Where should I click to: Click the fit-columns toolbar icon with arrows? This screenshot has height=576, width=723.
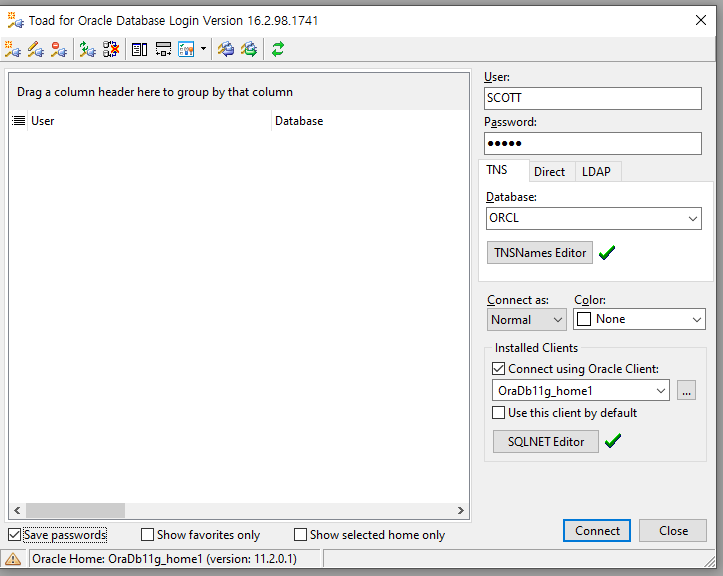163,49
